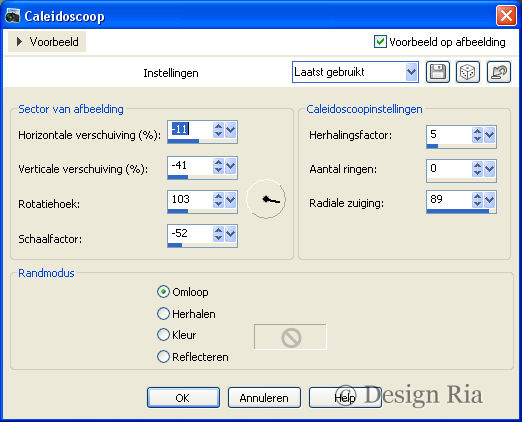Click the Horizontale verschuiving slider bar
The height and width of the screenshot is (422, 522).
pyautogui.click(x=202, y=141)
